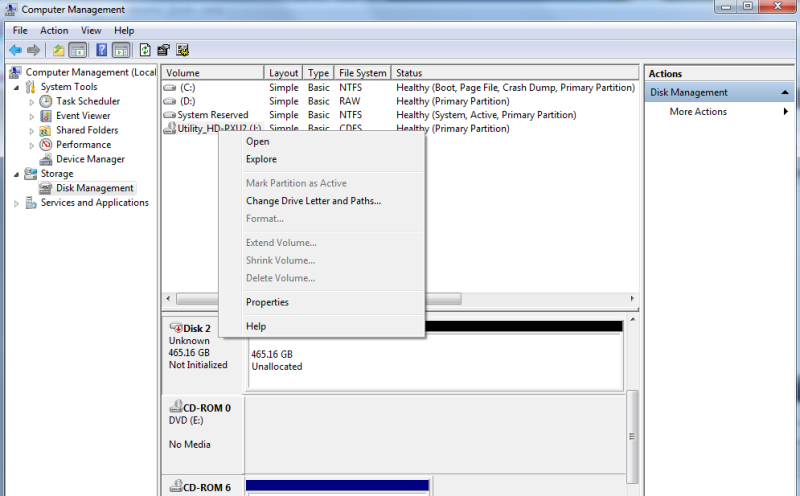Click the Back arrow toolbar icon
Image resolution: width=800 pixels, height=496 pixels.
click(x=15, y=50)
